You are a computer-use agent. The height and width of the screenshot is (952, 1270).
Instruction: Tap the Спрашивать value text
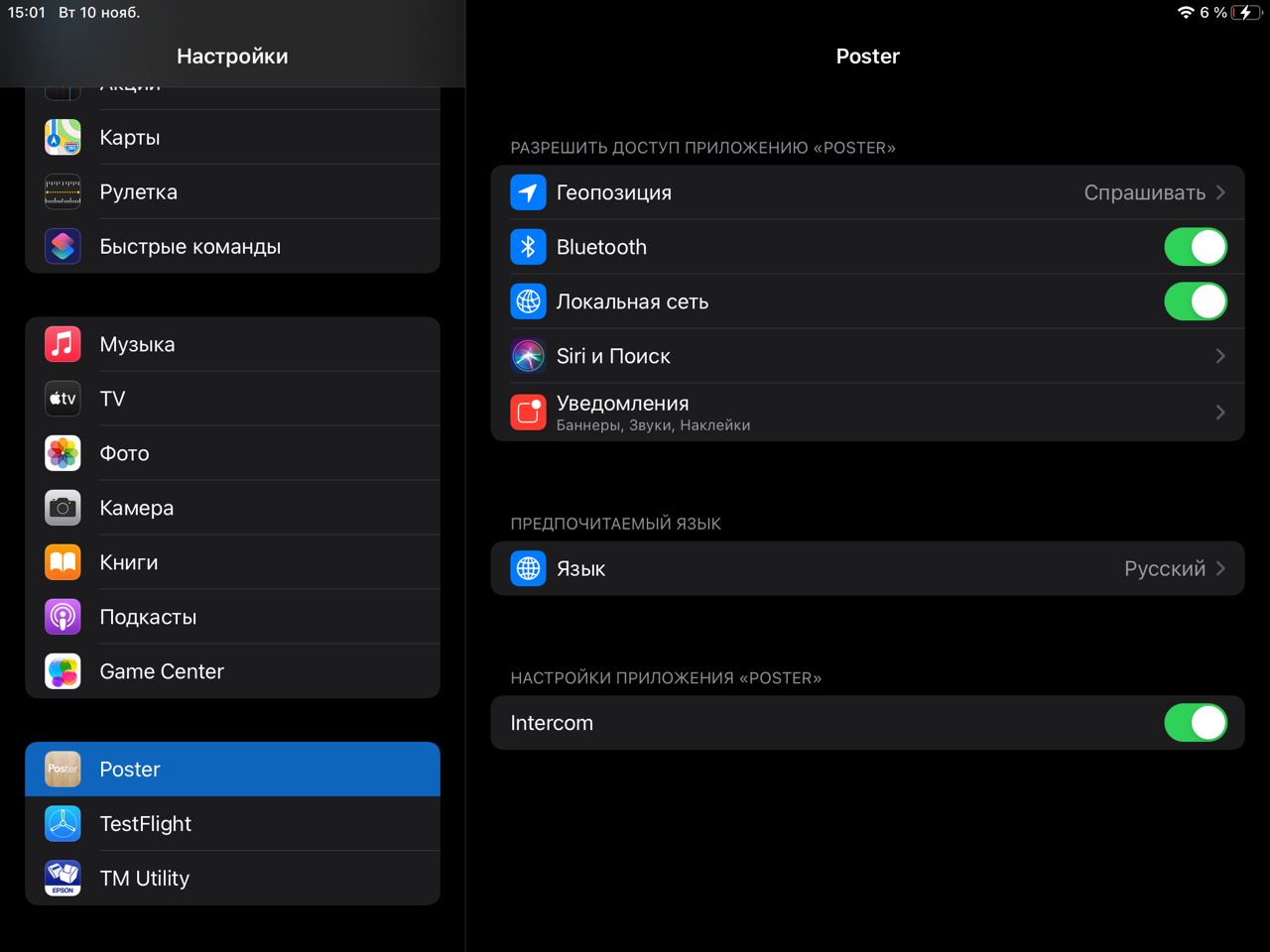pyautogui.click(x=1144, y=192)
